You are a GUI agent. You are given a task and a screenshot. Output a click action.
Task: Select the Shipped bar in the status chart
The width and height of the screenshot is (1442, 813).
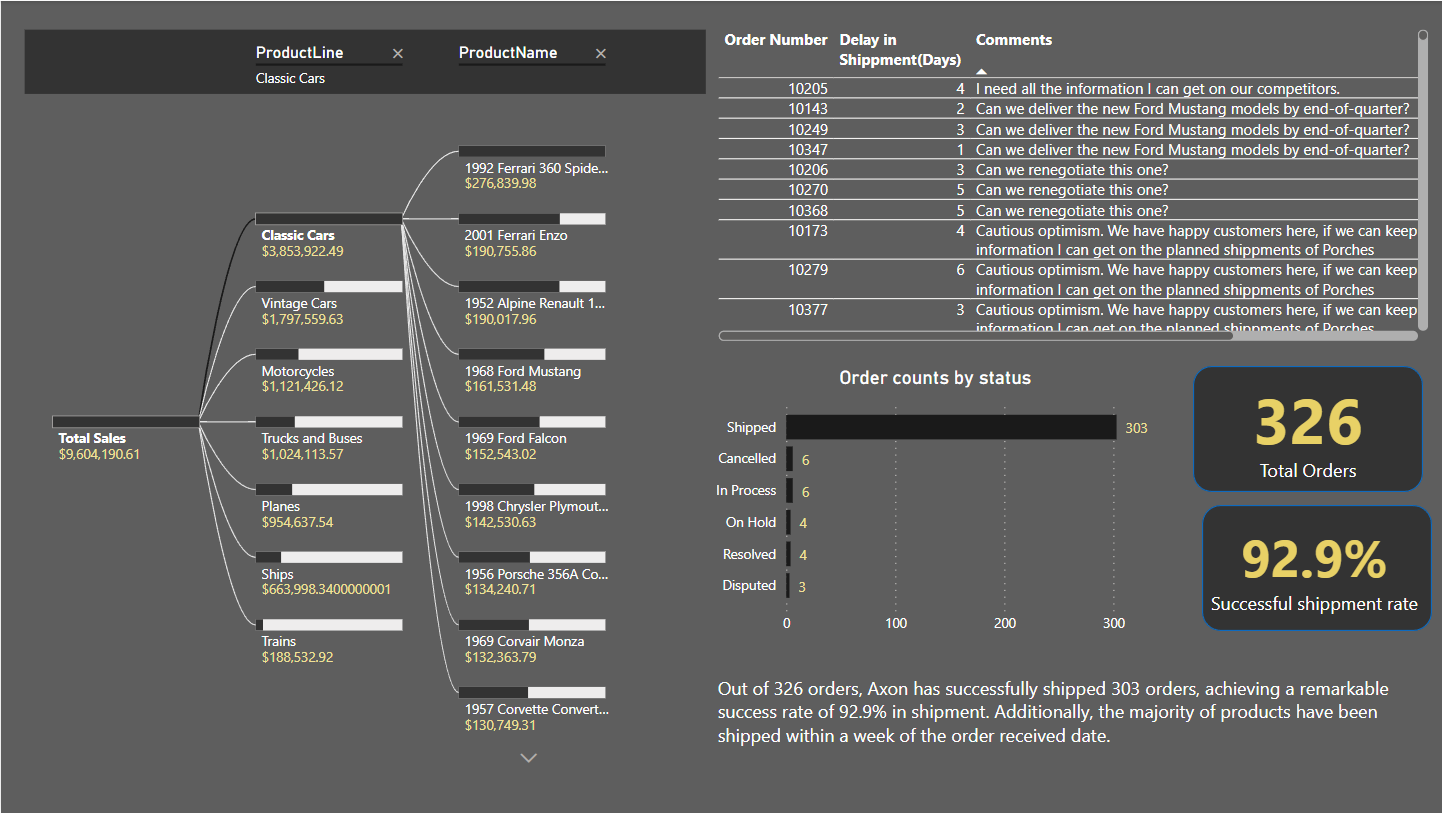950,427
